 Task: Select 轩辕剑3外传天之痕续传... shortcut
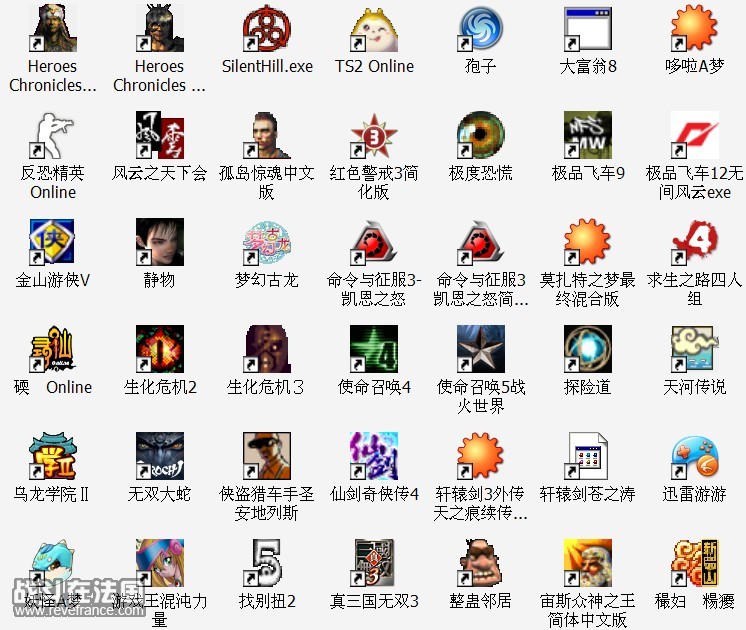click(x=481, y=456)
